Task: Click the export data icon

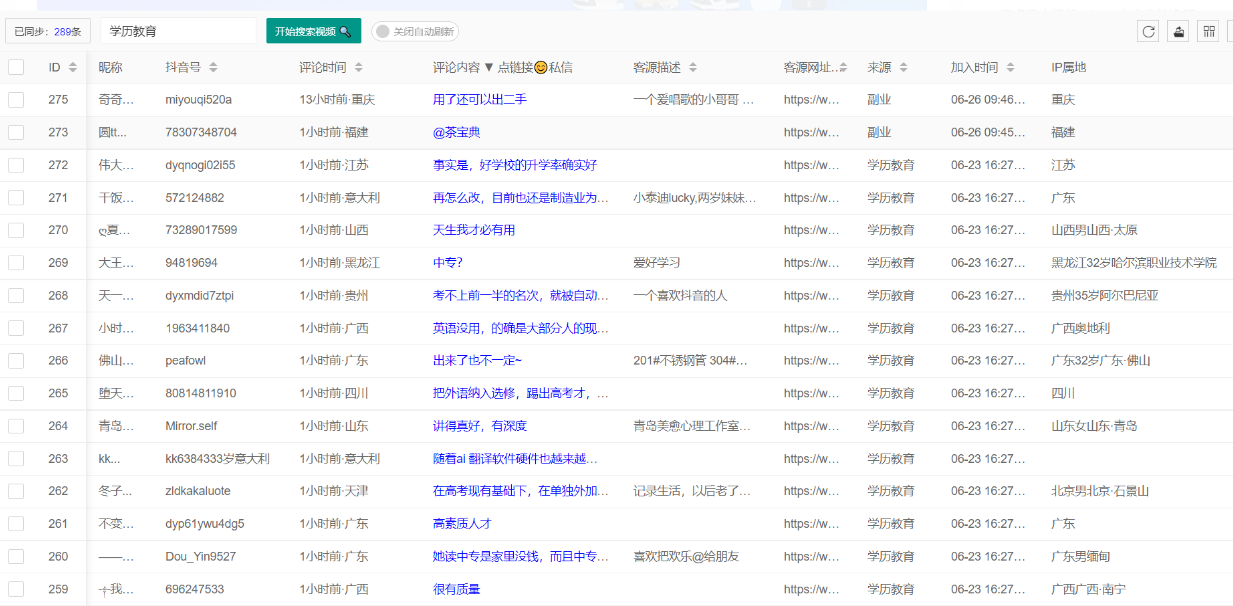Action: coord(1179,31)
